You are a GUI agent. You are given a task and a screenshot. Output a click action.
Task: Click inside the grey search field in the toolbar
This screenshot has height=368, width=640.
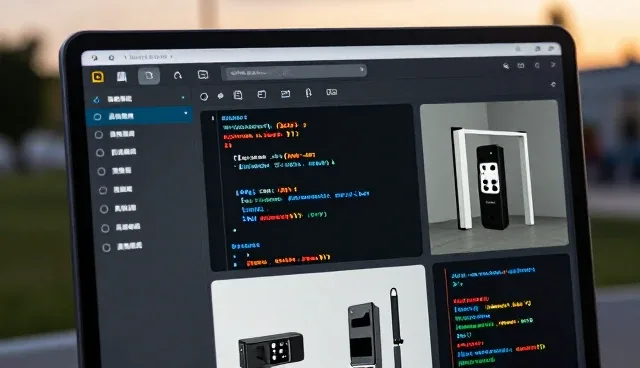click(293, 72)
